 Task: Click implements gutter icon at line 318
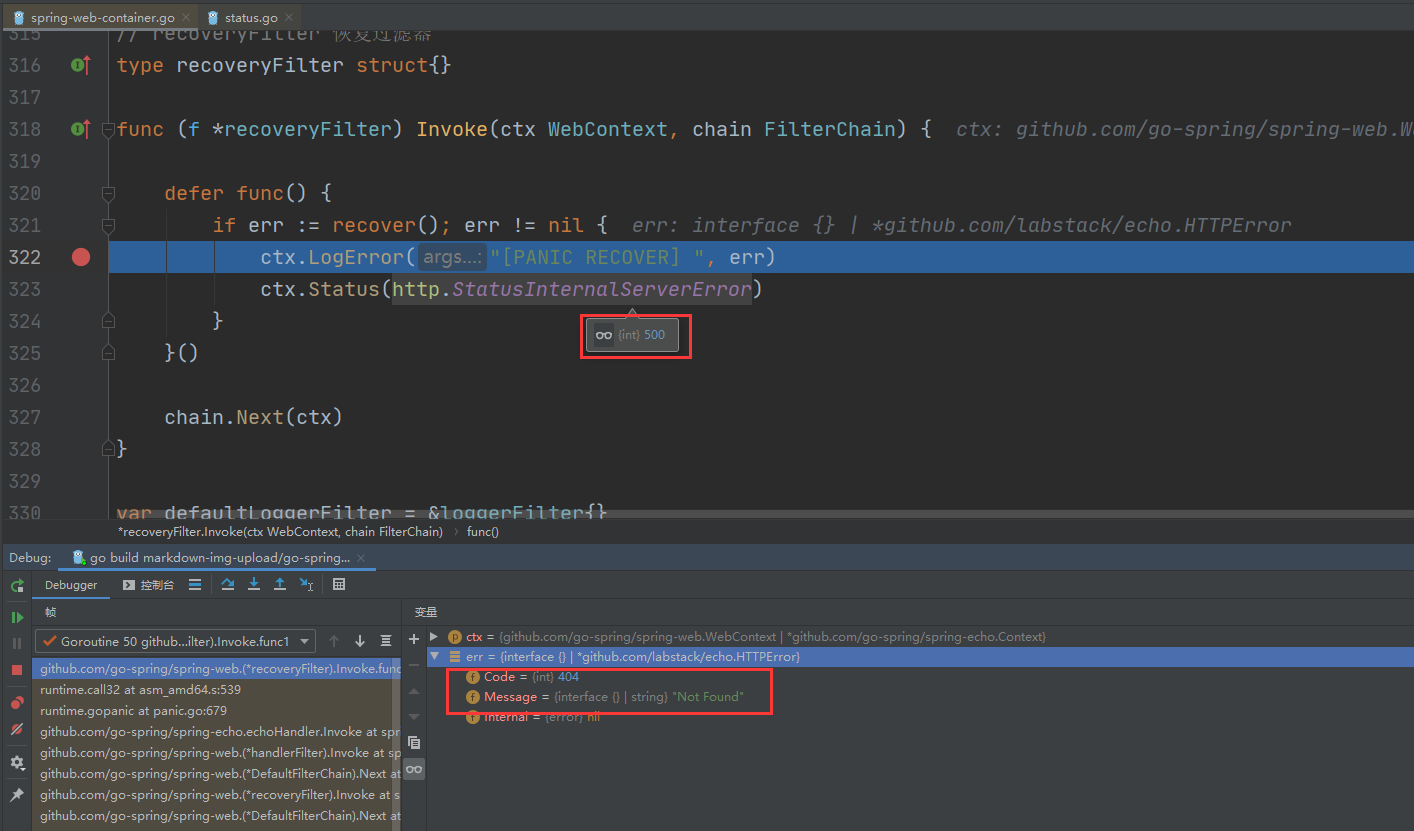(x=81, y=129)
